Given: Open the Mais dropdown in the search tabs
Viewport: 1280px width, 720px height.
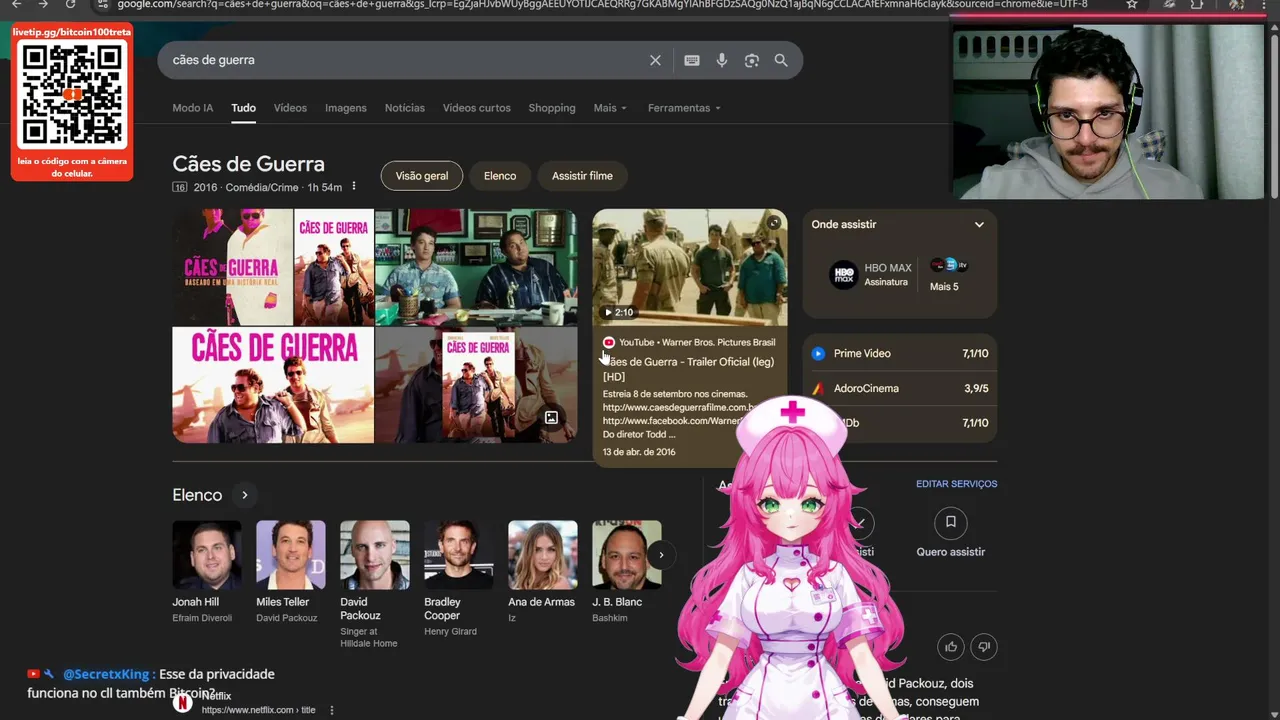Looking at the screenshot, I should click(610, 108).
